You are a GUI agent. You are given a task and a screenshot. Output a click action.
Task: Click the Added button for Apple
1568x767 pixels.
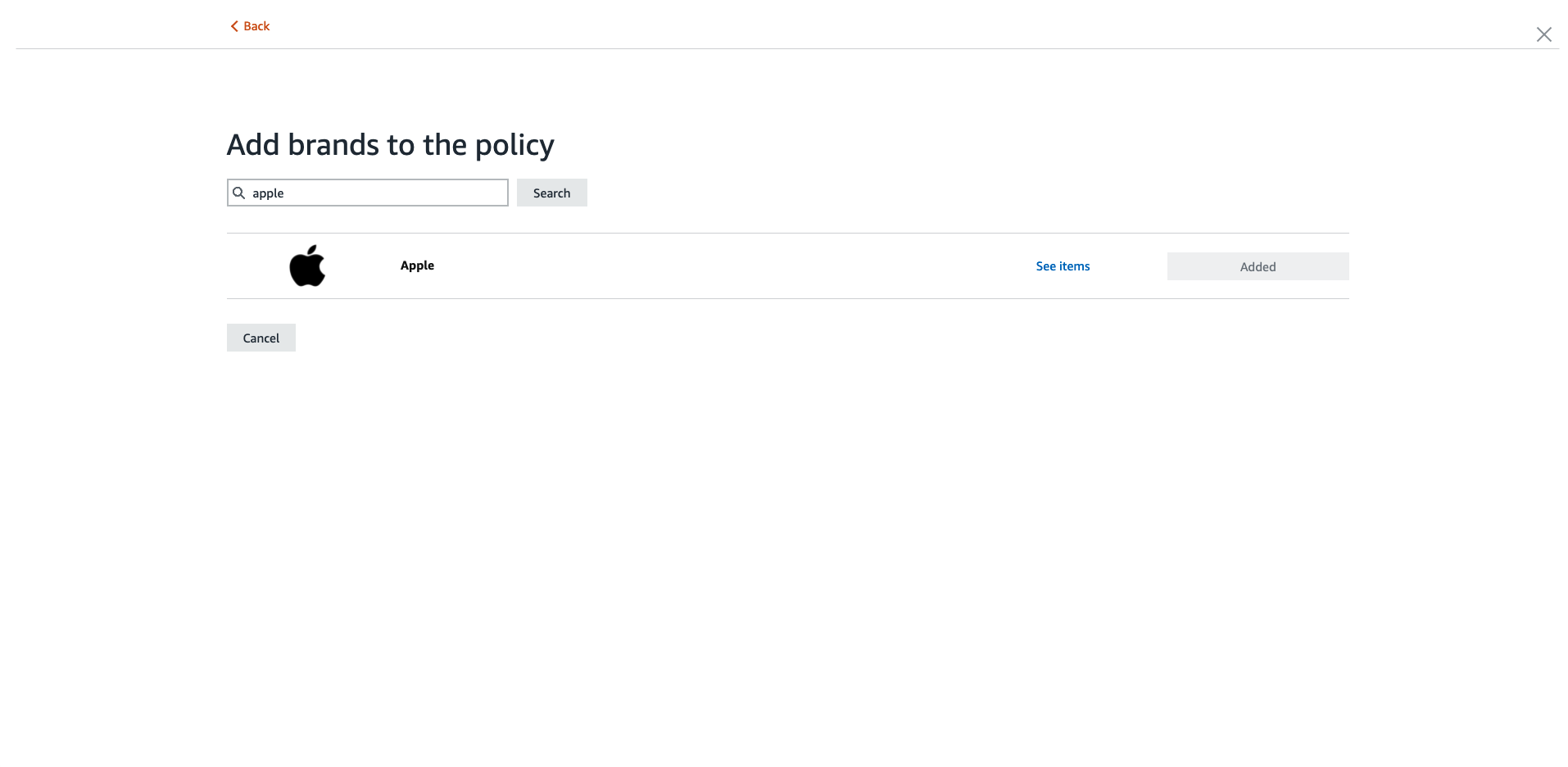tap(1258, 266)
